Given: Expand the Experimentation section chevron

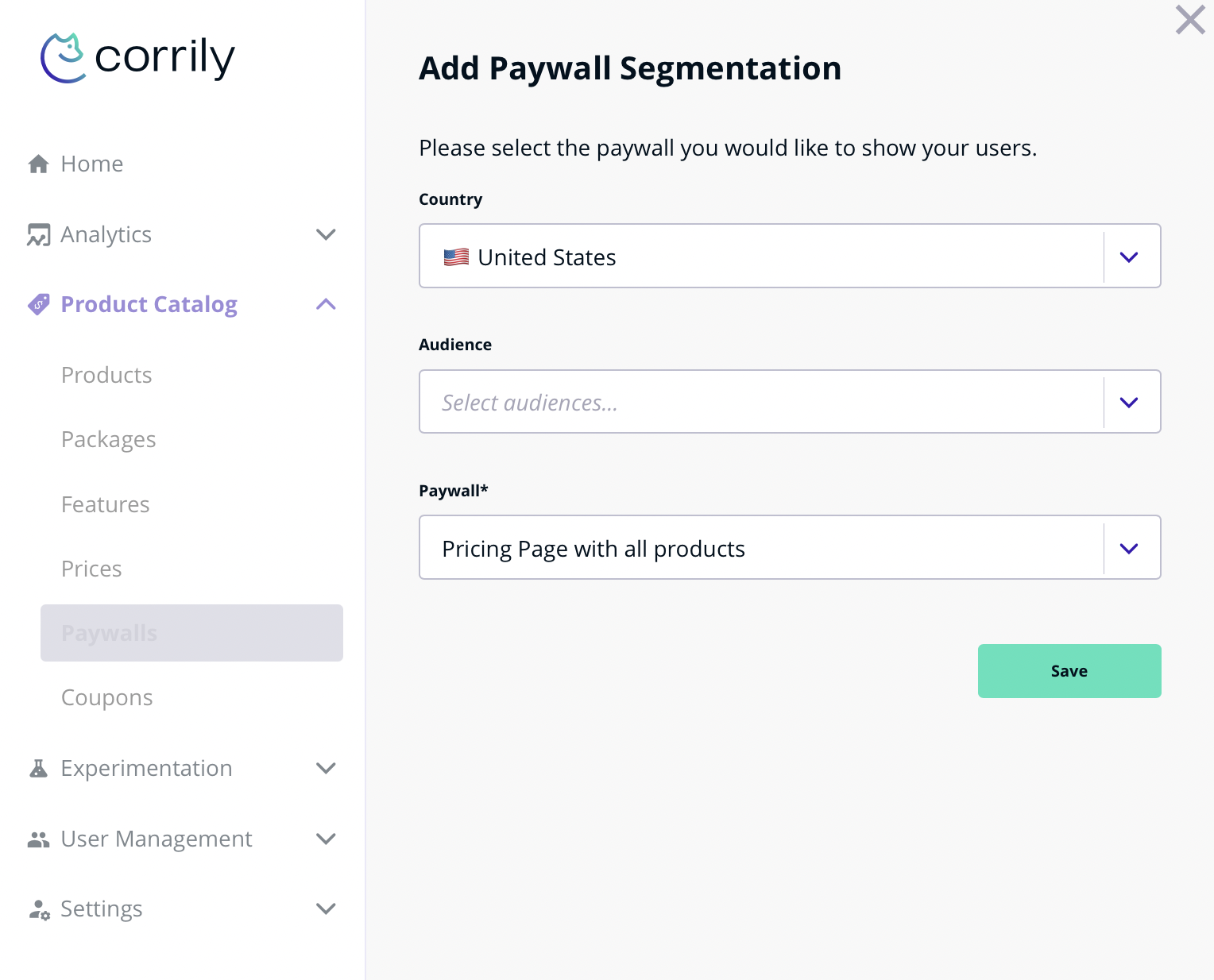Looking at the screenshot, I should (x=326, y=768).
